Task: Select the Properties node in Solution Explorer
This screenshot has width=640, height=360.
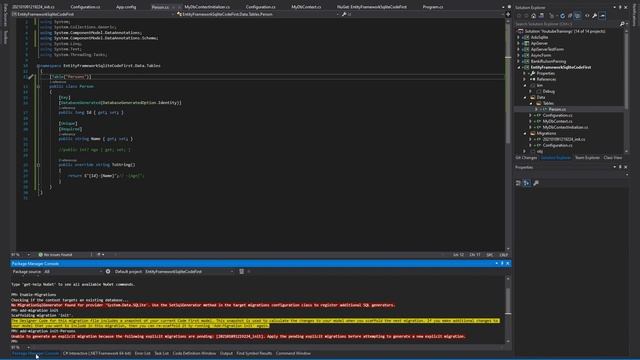Action: tap(546, 73)
